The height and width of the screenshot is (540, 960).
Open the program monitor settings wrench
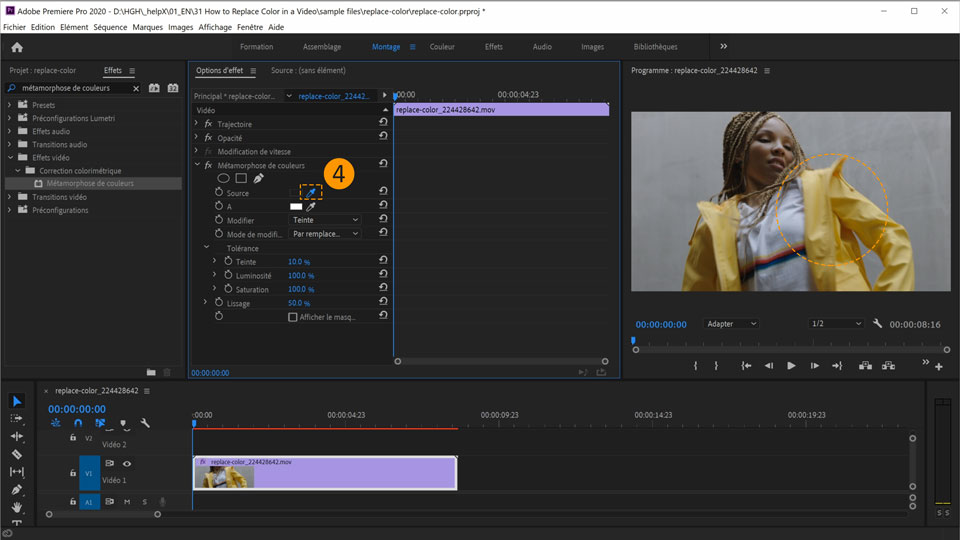877,324
